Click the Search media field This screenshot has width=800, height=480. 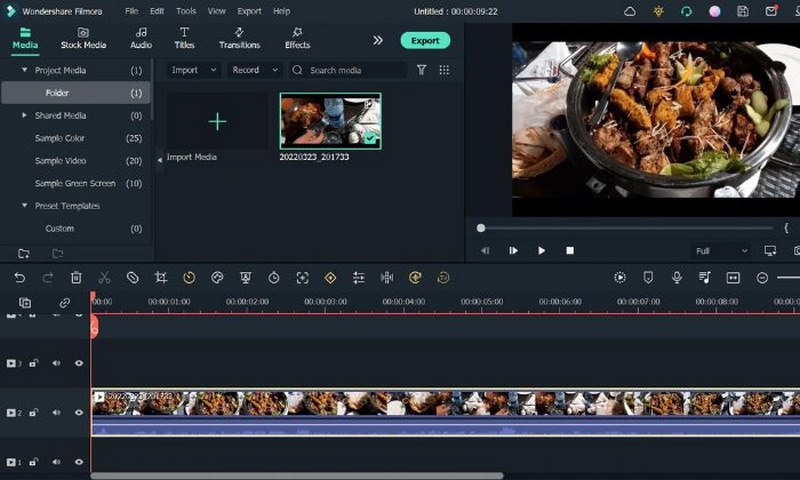coord(348,70)
